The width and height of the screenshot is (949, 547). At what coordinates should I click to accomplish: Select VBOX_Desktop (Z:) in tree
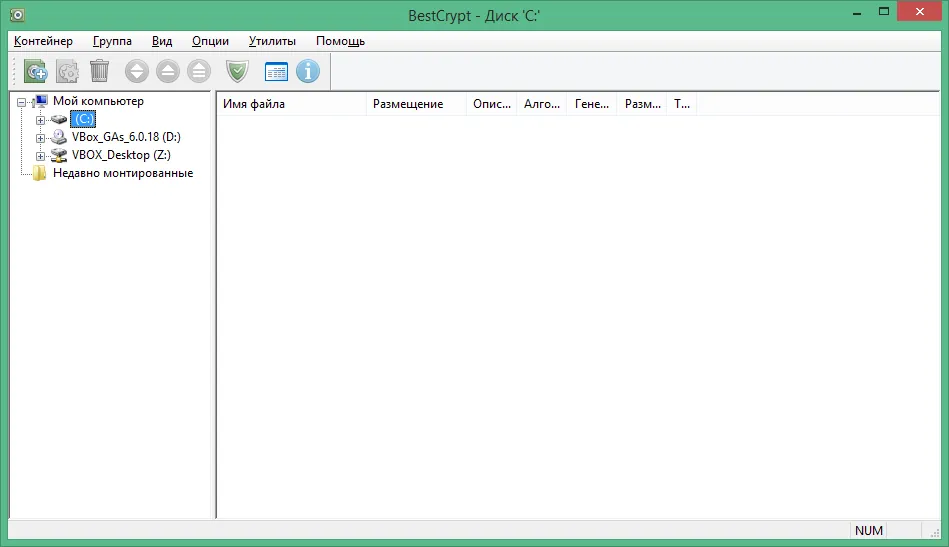121,155
